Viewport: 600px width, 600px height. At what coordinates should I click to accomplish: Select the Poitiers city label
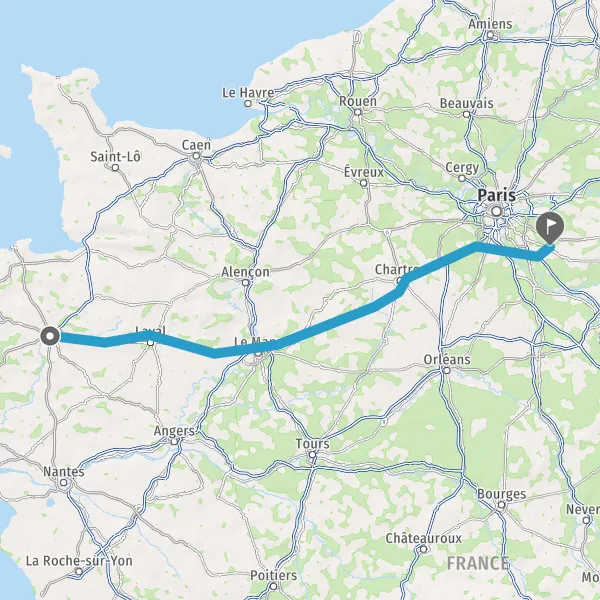pos(273,575)
